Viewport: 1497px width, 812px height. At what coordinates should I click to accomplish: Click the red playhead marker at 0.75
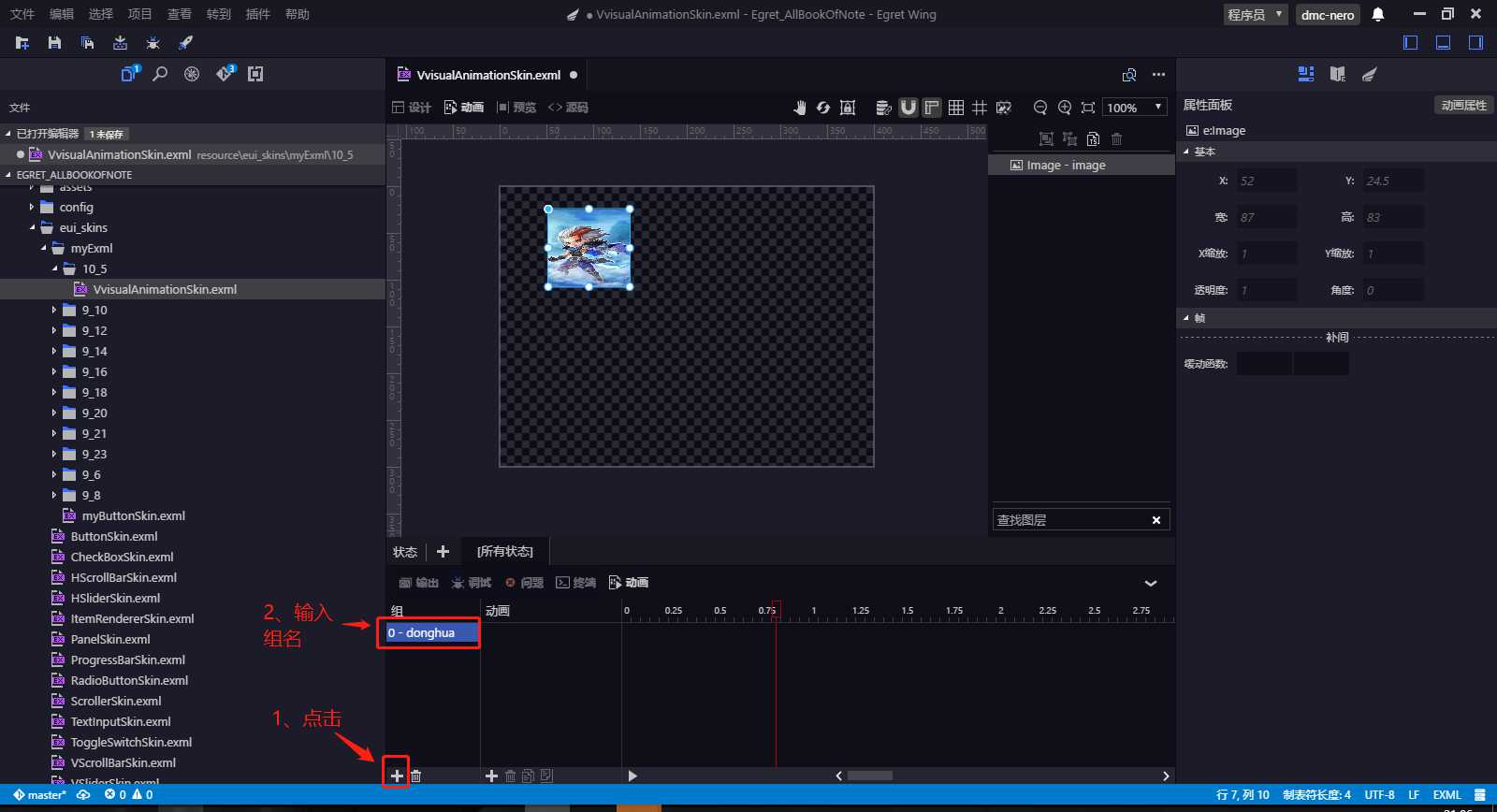point(776,610)
